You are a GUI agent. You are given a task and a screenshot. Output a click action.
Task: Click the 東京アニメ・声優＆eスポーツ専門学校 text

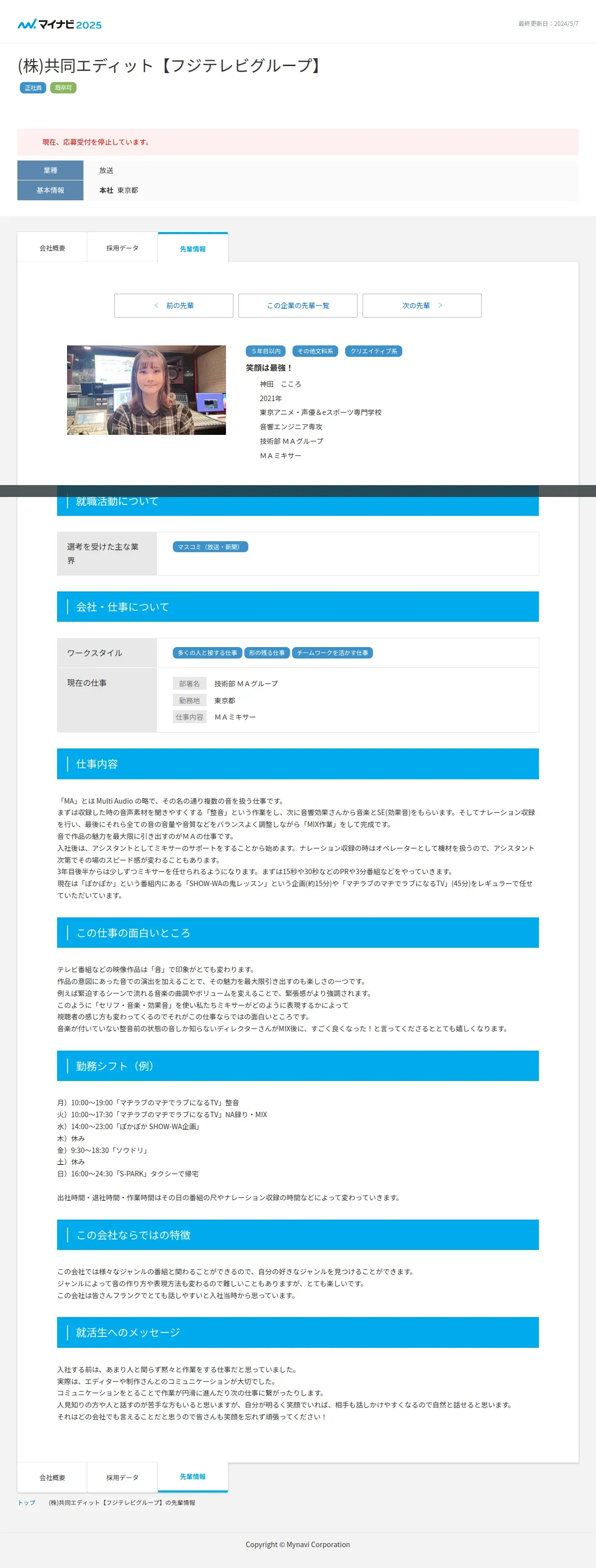[x=320, y=413]
